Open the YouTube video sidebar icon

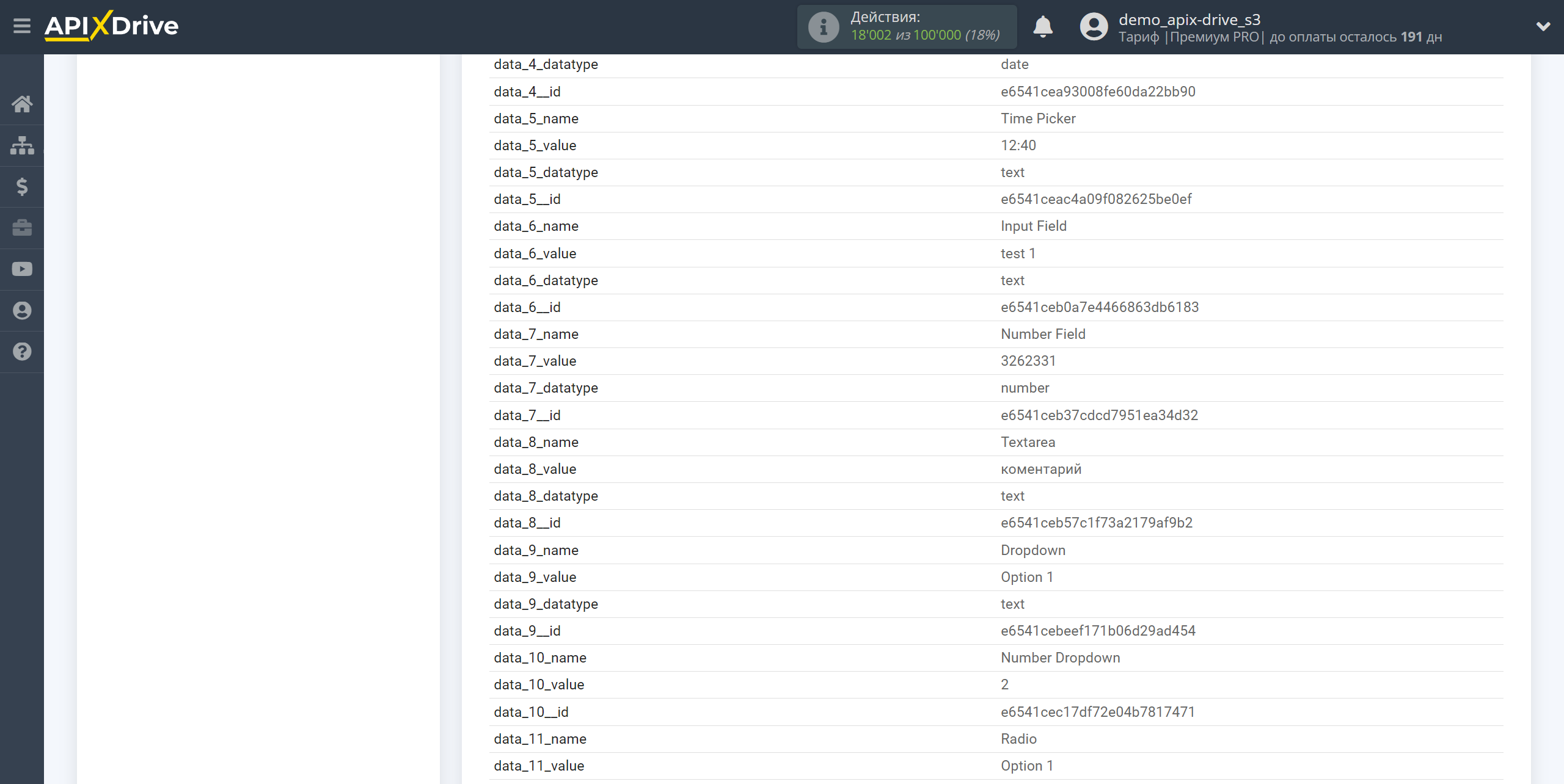pos(22,269)
